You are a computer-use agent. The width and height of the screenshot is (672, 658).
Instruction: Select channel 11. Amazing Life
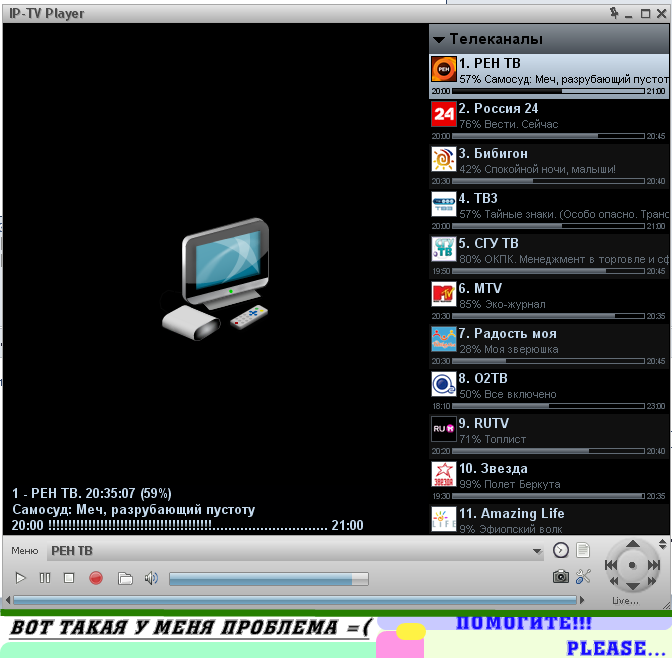[549, 519]
